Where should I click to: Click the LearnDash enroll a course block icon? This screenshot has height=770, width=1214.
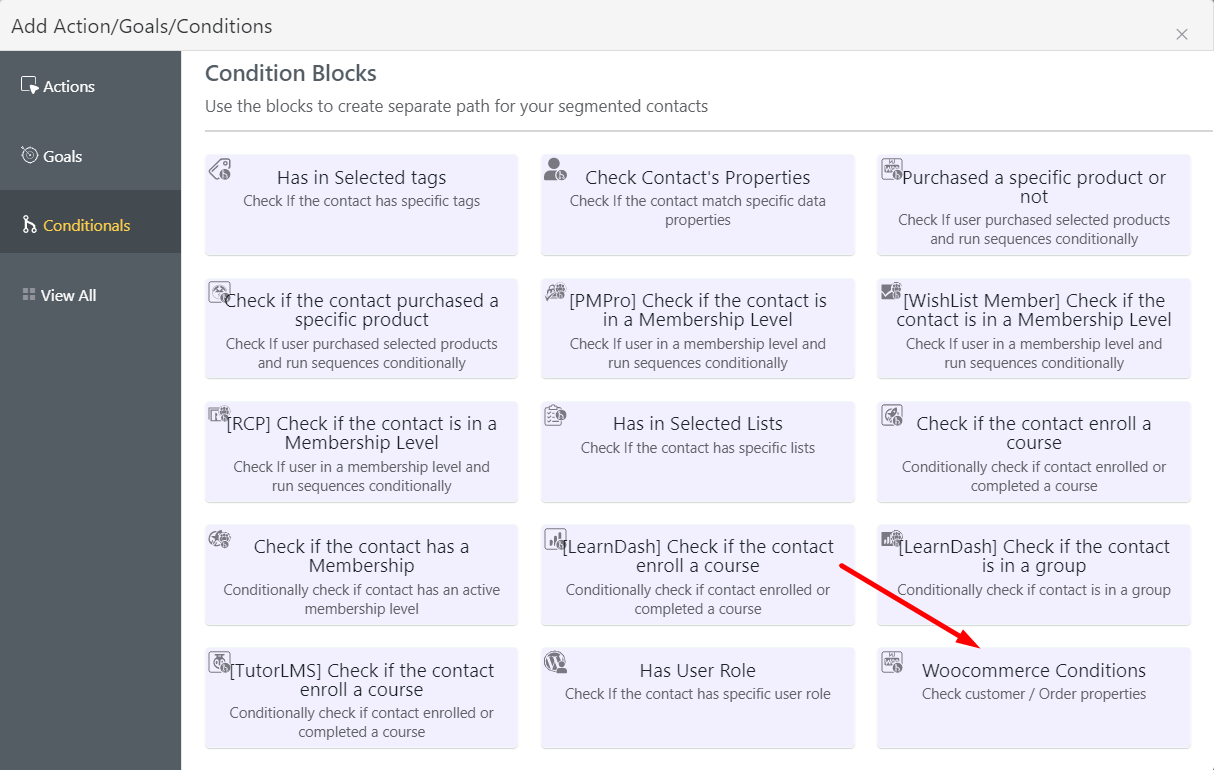pyautogui.click(x=556, y=539)
